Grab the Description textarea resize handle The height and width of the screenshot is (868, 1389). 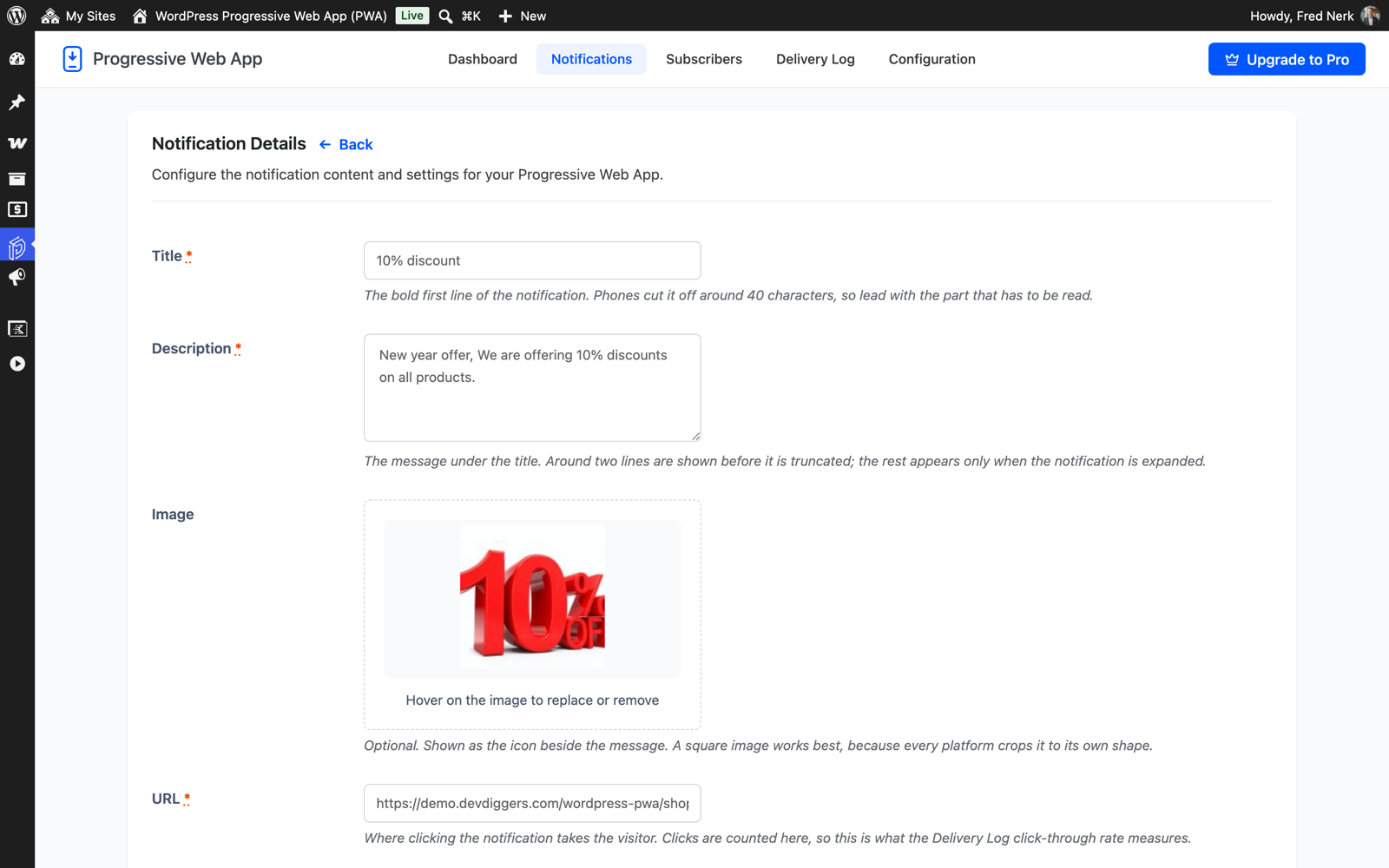click(x=695, y=436)
